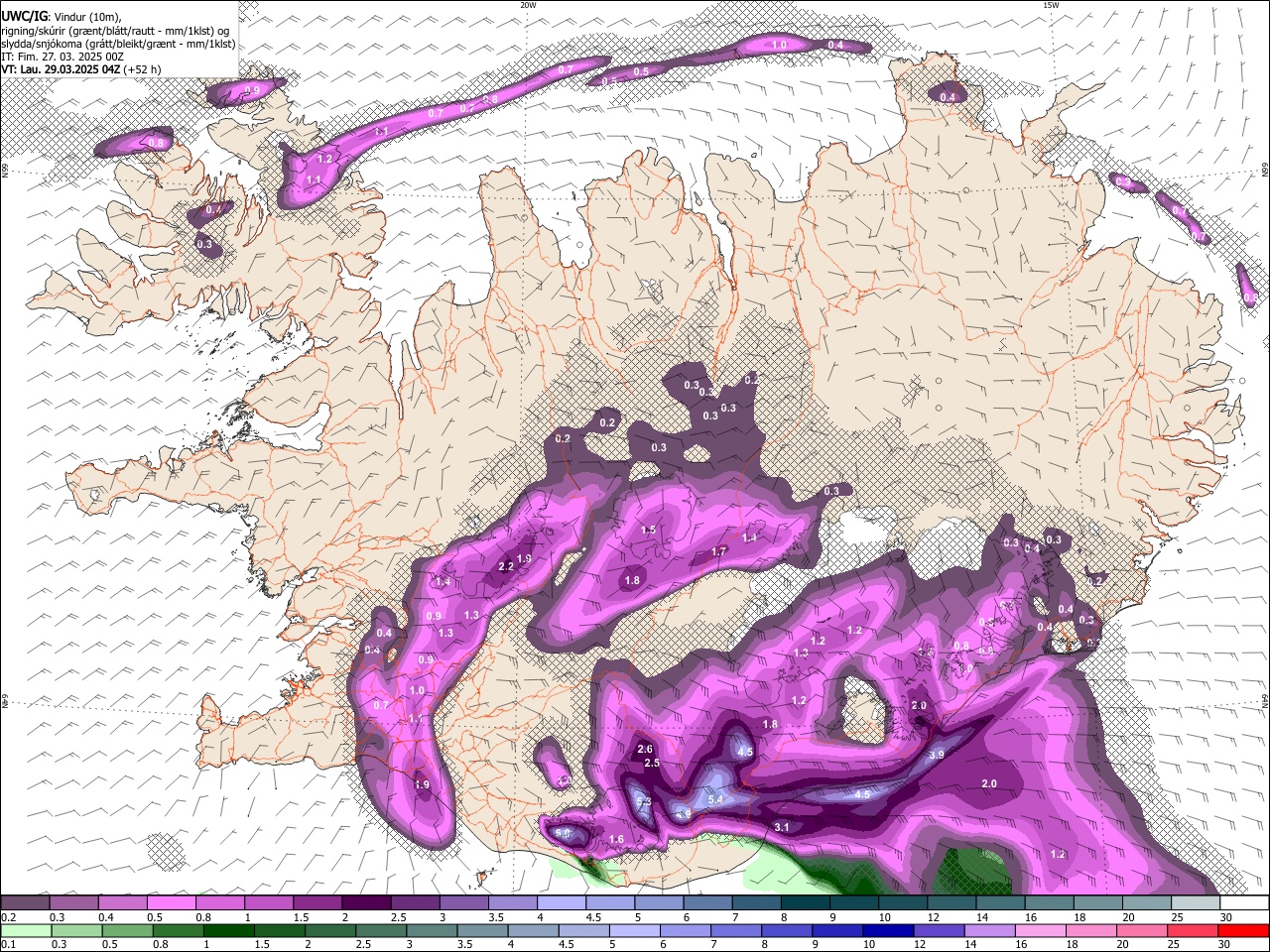Click the valid time "VT: Lau. 29.03.2025 04Z (+52 h)"
The height and width of the screenshot is (952, 1270).
coord(81,69)
